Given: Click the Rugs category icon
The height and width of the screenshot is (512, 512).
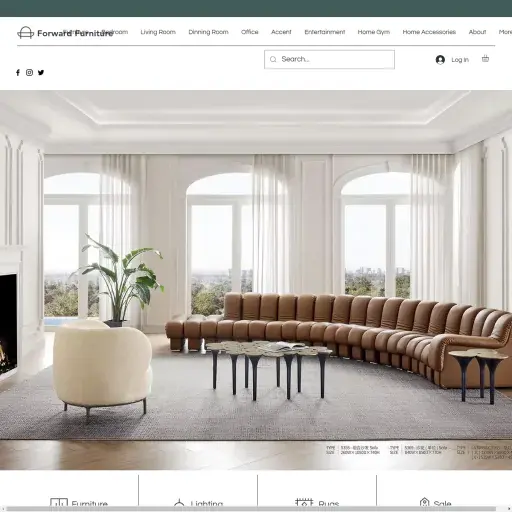Looking at the screenshot, I should (304, 502).
